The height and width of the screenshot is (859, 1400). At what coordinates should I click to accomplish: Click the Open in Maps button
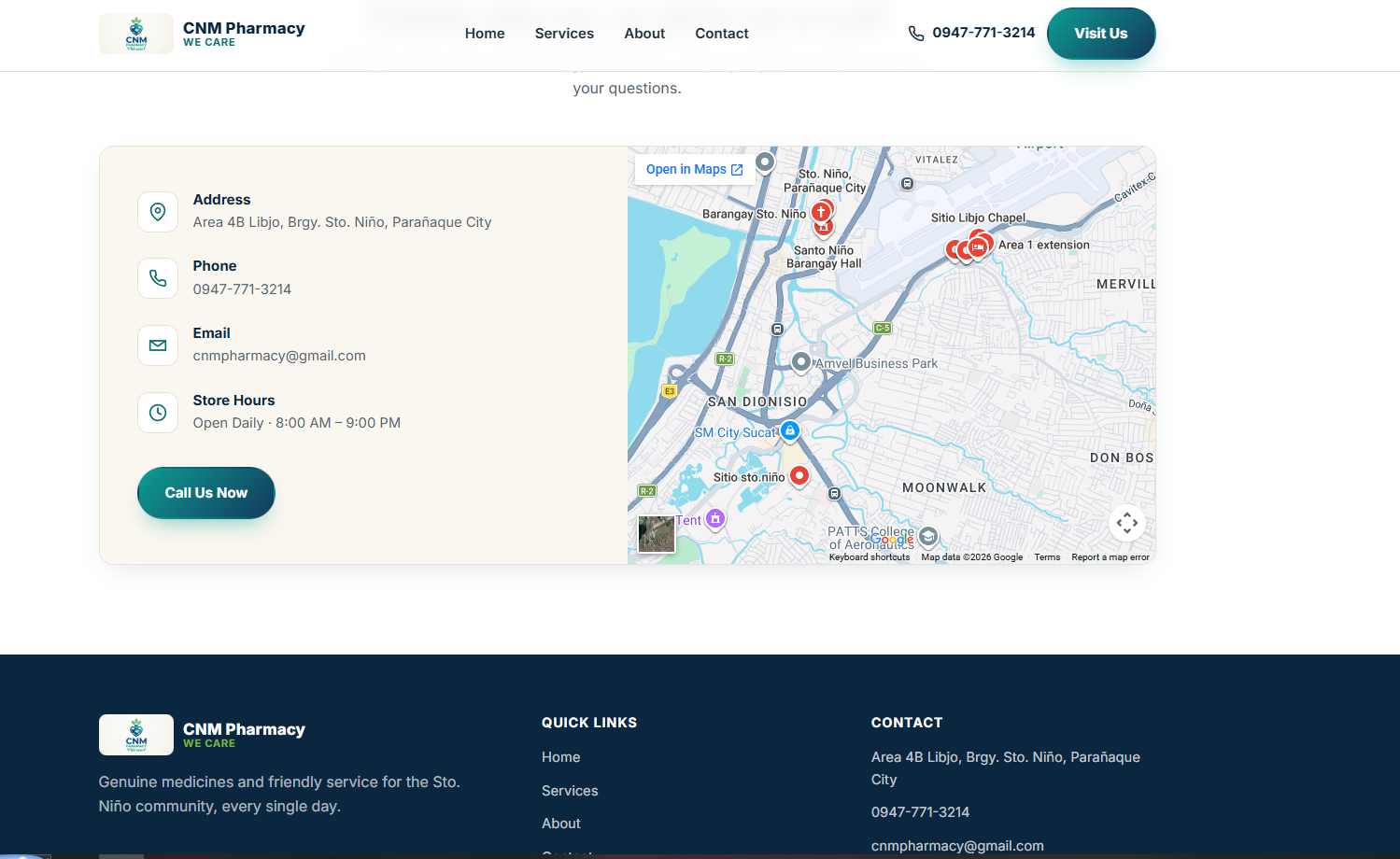(x=695, y=170)
